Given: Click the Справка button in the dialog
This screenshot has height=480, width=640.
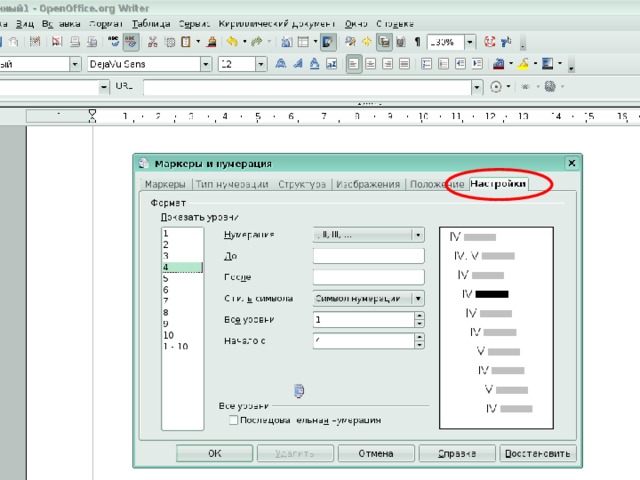Looking at the screenshot, I should coord(457,453).
